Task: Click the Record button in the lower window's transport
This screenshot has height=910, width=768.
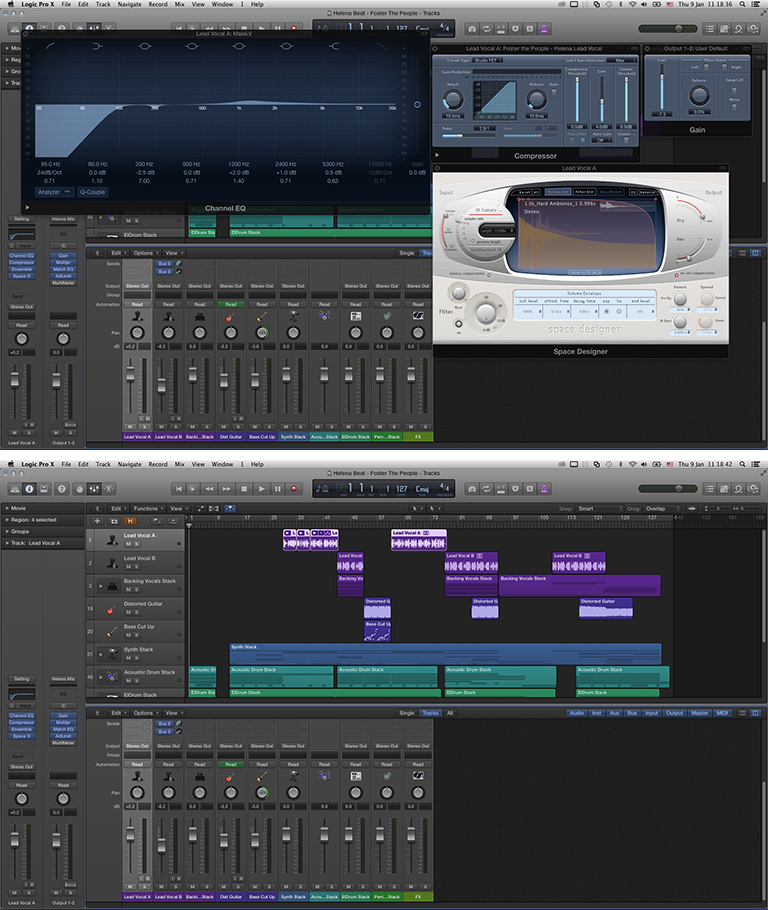Action: [294, 489]
